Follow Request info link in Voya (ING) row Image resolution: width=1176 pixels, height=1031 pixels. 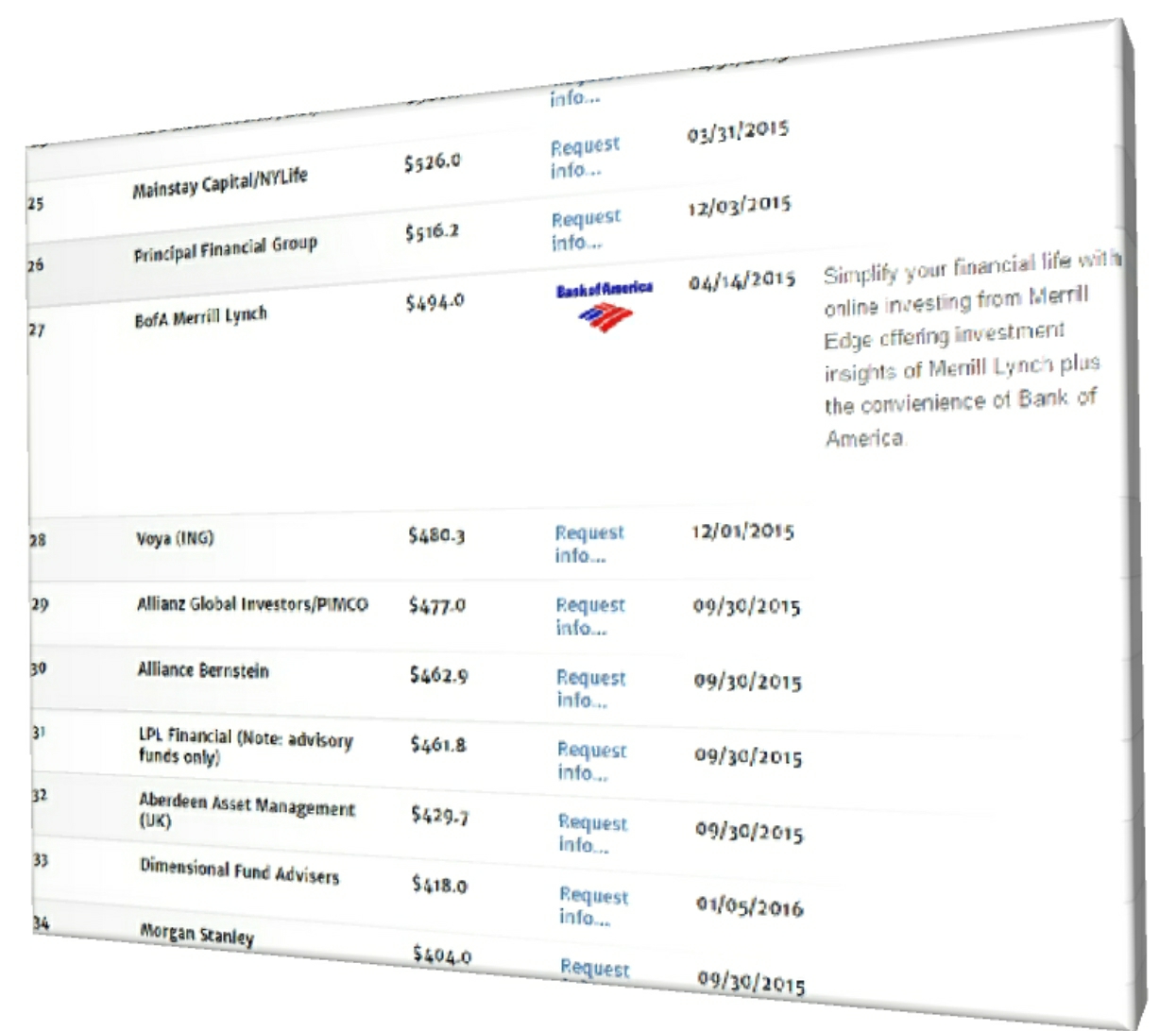pyautogui.click(x=589, y=544)
